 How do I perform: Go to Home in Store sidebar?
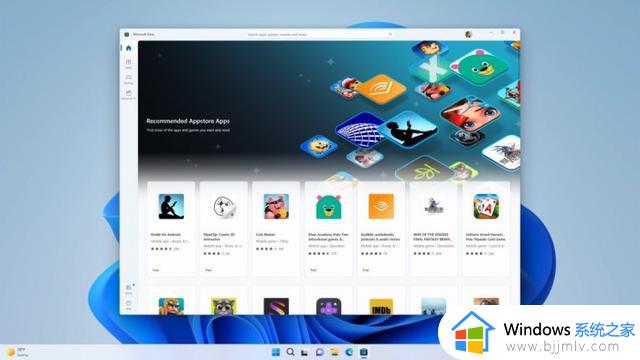129,48
